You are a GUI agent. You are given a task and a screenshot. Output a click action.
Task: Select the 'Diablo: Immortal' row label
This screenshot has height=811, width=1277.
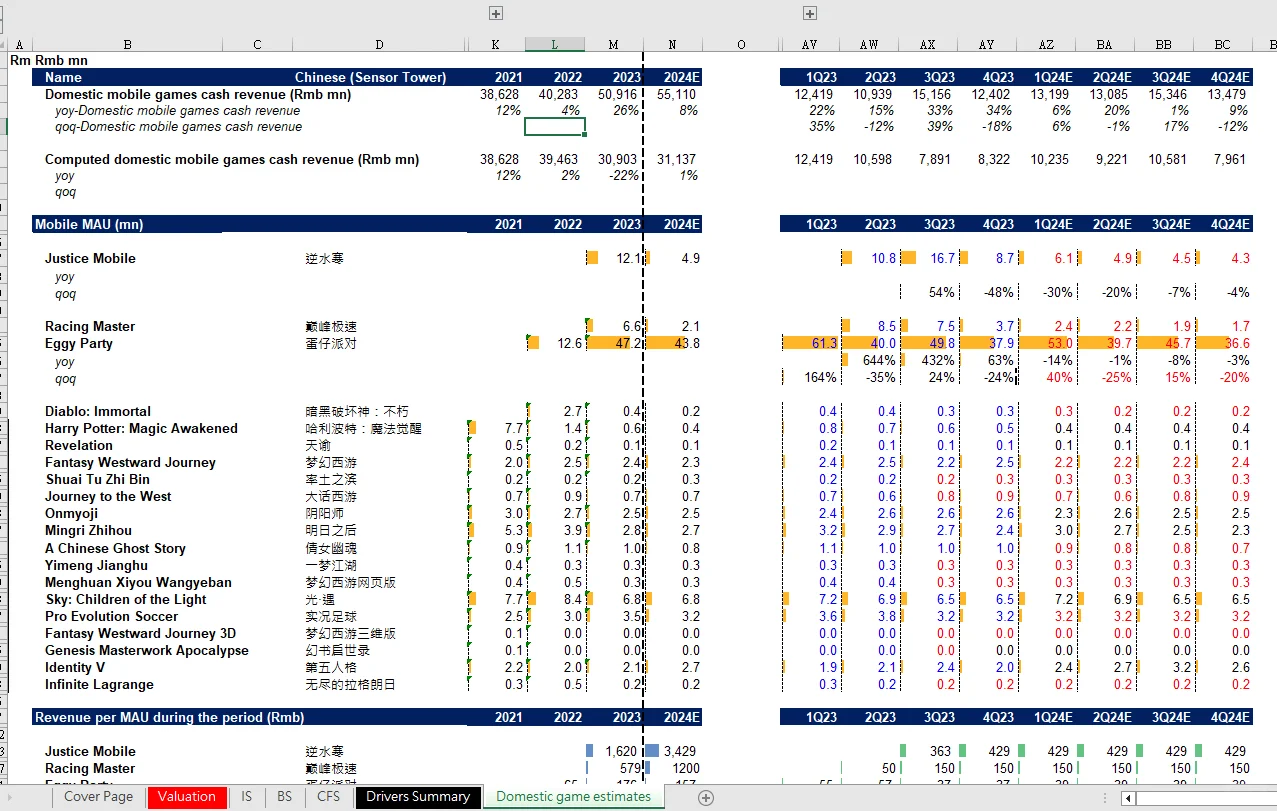[98, 411]
